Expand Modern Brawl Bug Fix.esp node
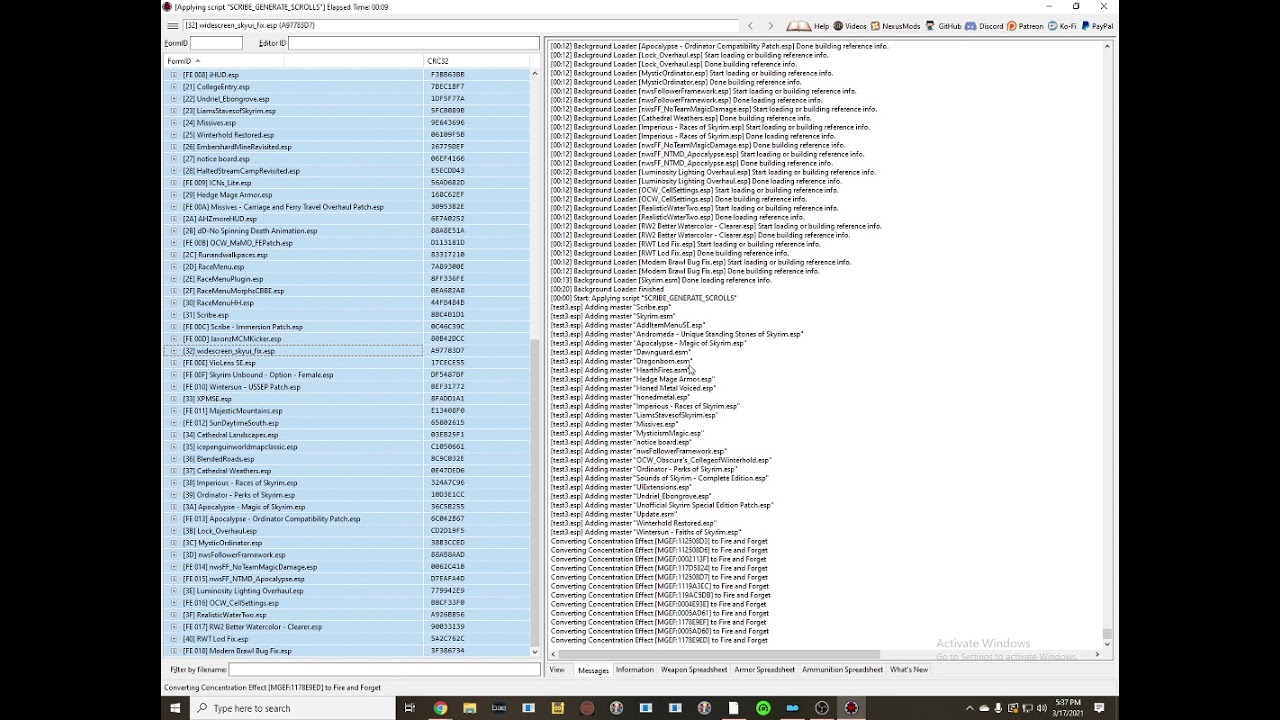This screenshot has width=1280, height=720. click(173, 651)
